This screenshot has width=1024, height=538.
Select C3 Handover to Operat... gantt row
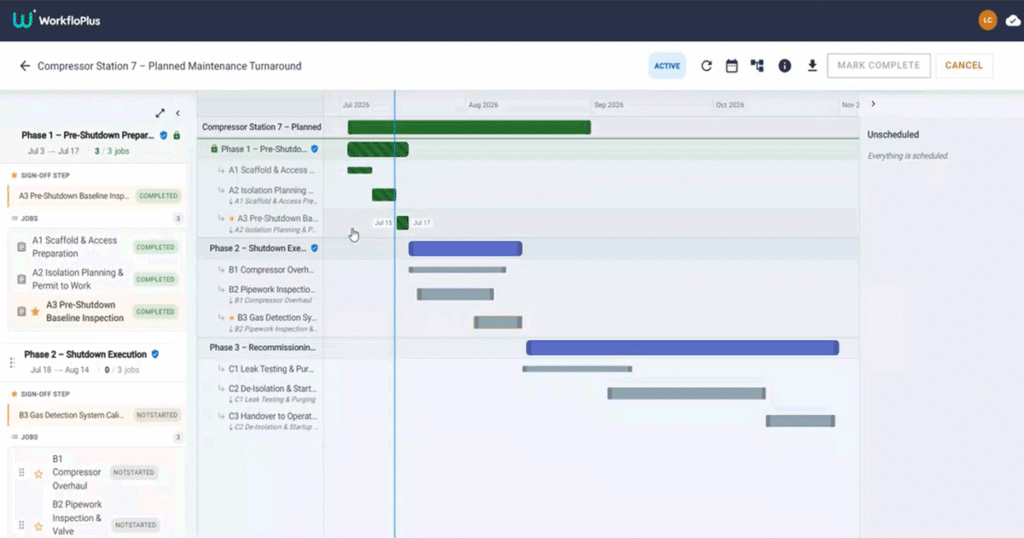coord(261,420)
